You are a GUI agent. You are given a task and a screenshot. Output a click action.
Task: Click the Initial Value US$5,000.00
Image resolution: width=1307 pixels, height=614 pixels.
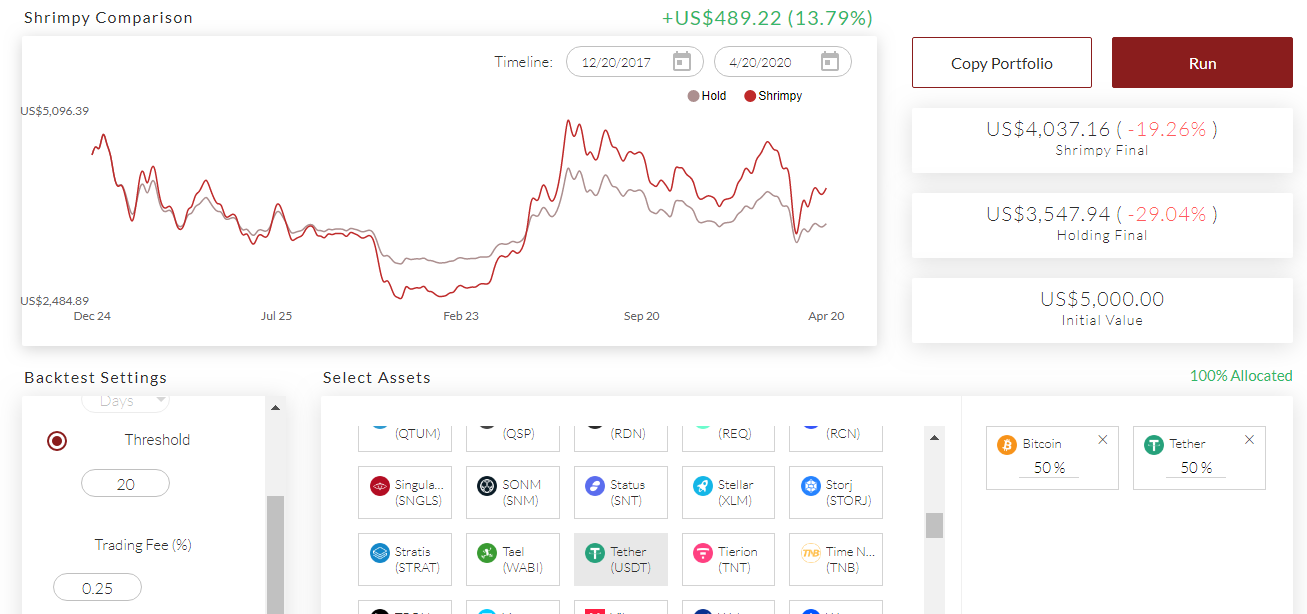click(x=1102, y=299)
